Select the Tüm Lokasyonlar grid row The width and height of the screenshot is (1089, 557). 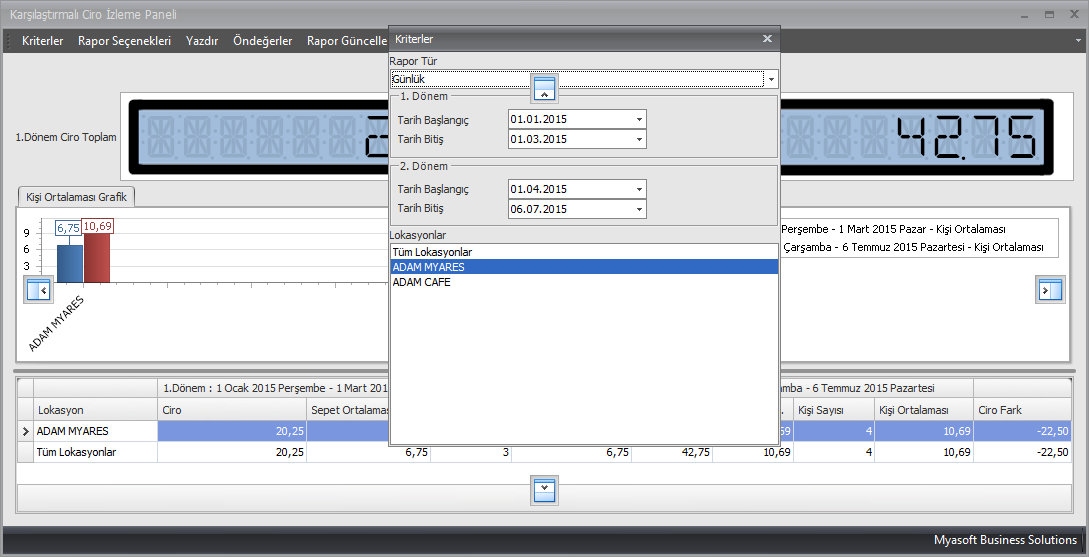tap(544, 452)
